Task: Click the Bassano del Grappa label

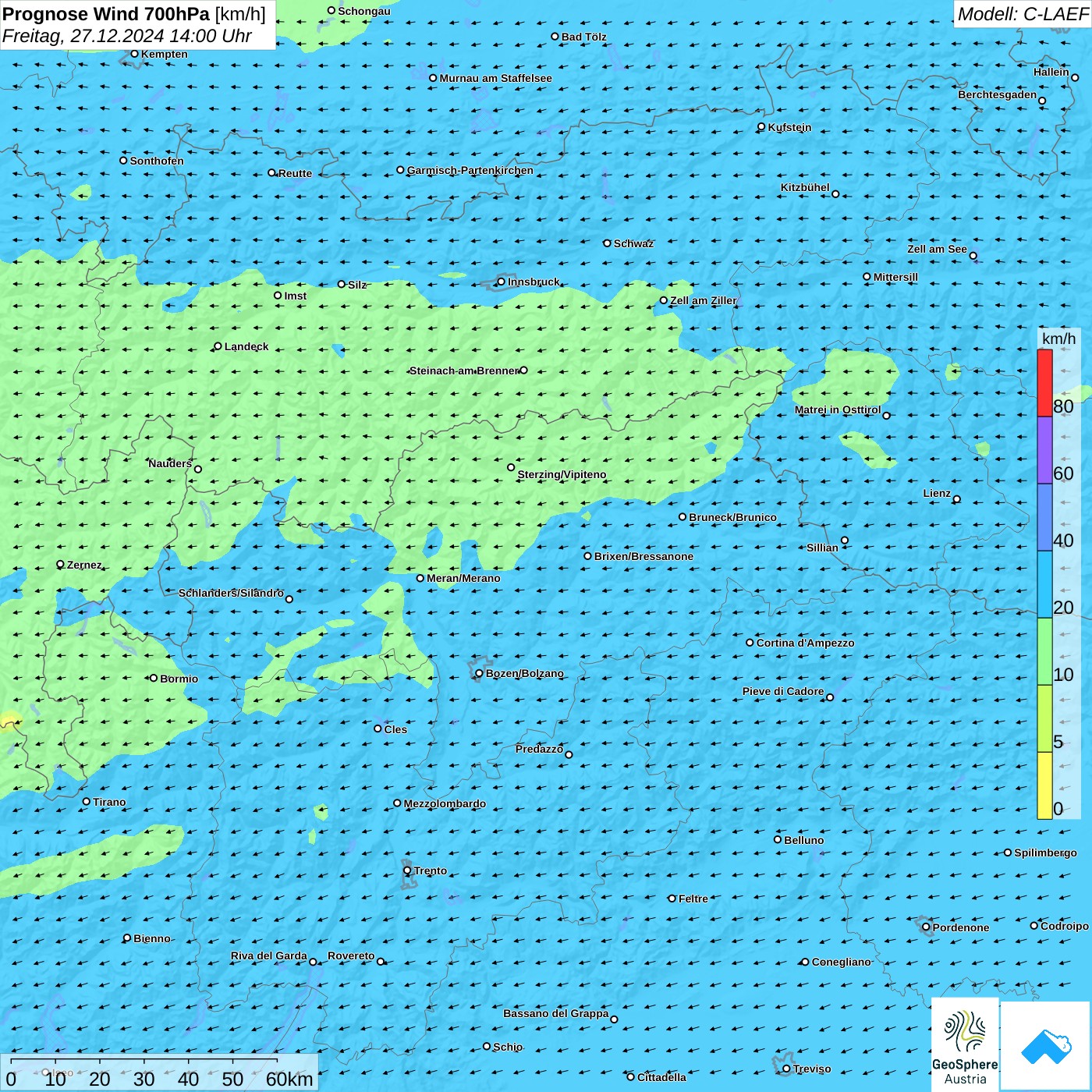Action: [555, 1013]
